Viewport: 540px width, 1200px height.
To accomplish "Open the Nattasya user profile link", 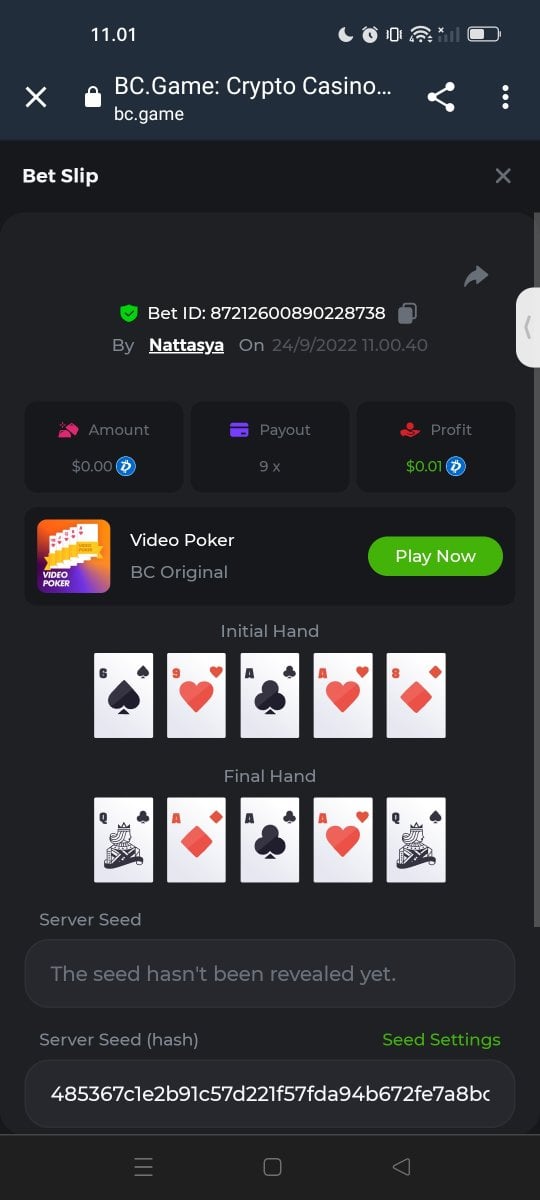I will pos(186,345).
